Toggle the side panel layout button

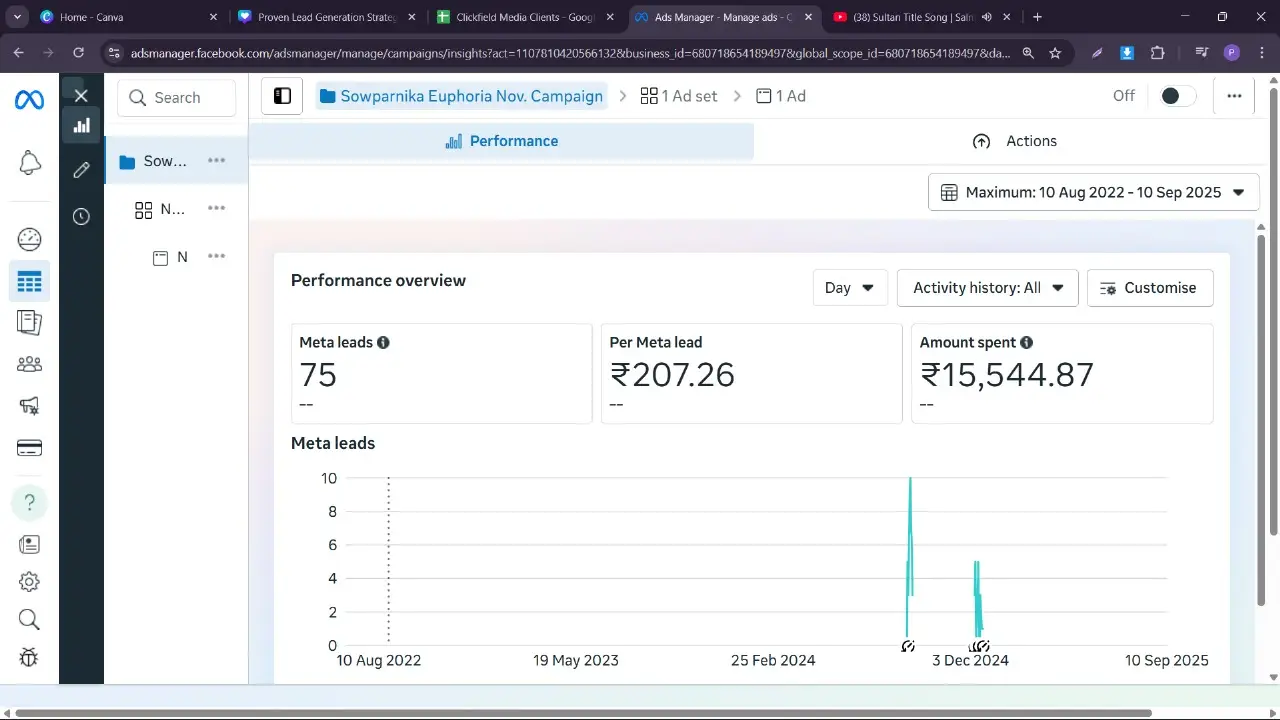[x=282, y=96]
